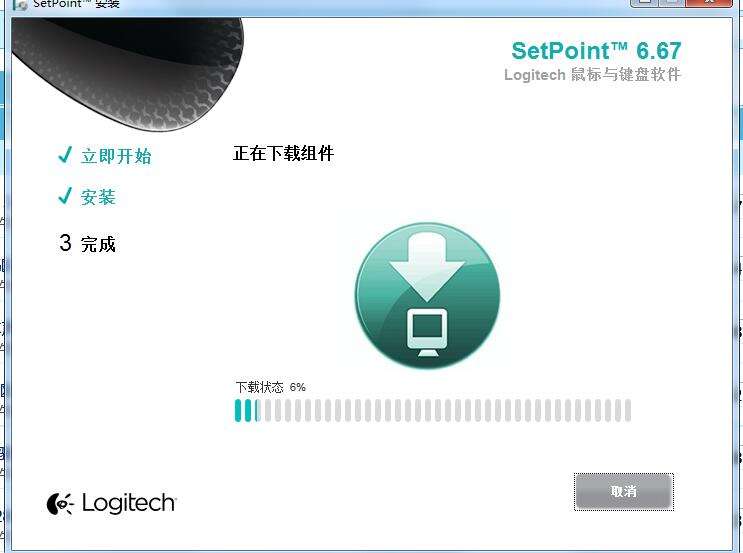Click the checkmark next to 立即开始
The height and width of the screenshot is (553, 743).
click(64, 154)
